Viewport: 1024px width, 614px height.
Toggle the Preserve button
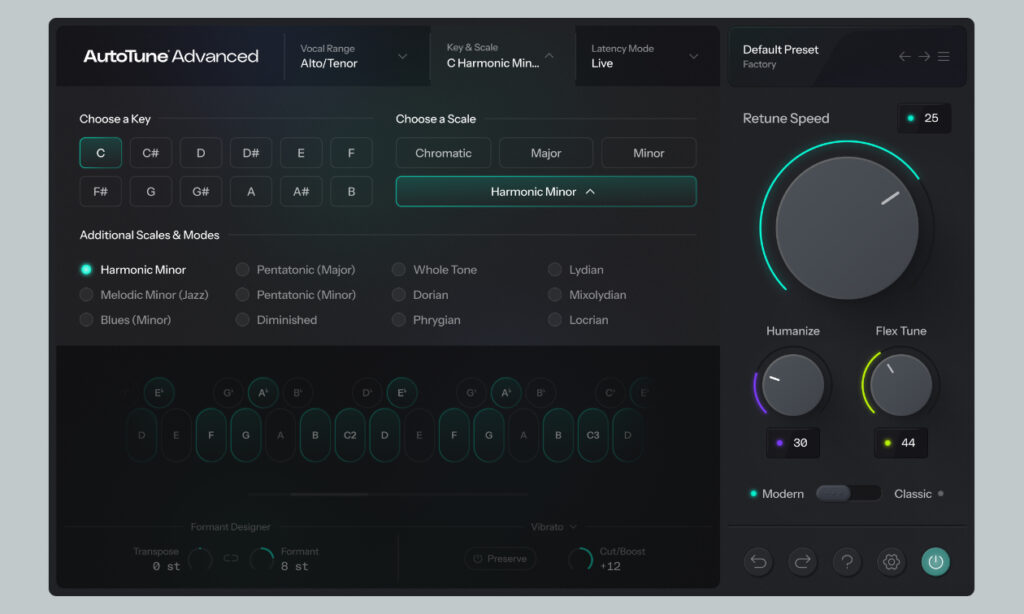point(500,558)
